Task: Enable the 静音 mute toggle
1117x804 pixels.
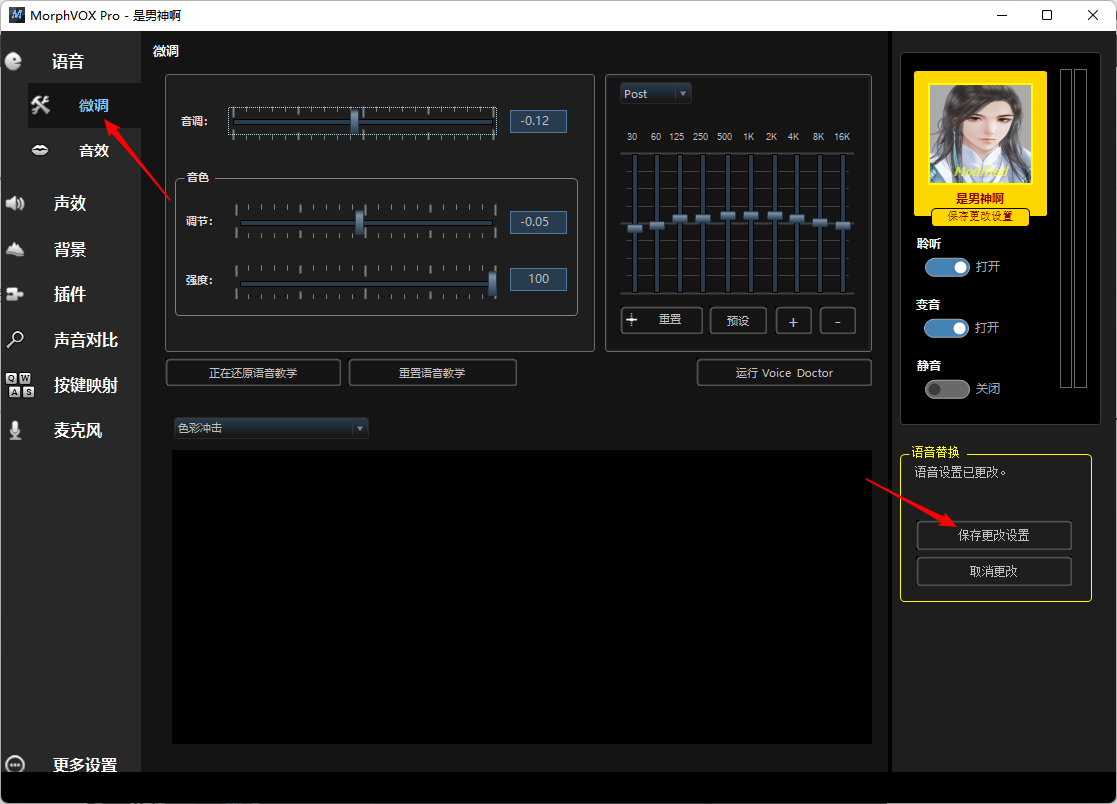Action: click(x=947, y=389)
